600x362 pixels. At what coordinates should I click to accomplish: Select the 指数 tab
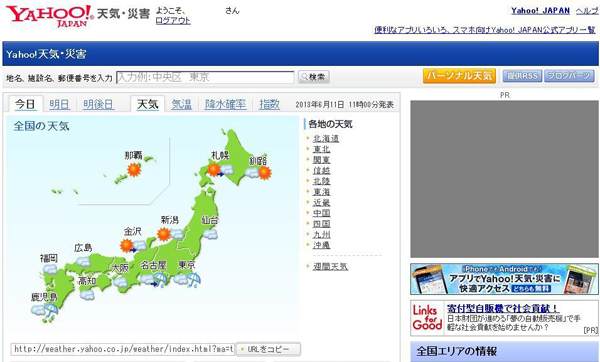tap(269, 104)
